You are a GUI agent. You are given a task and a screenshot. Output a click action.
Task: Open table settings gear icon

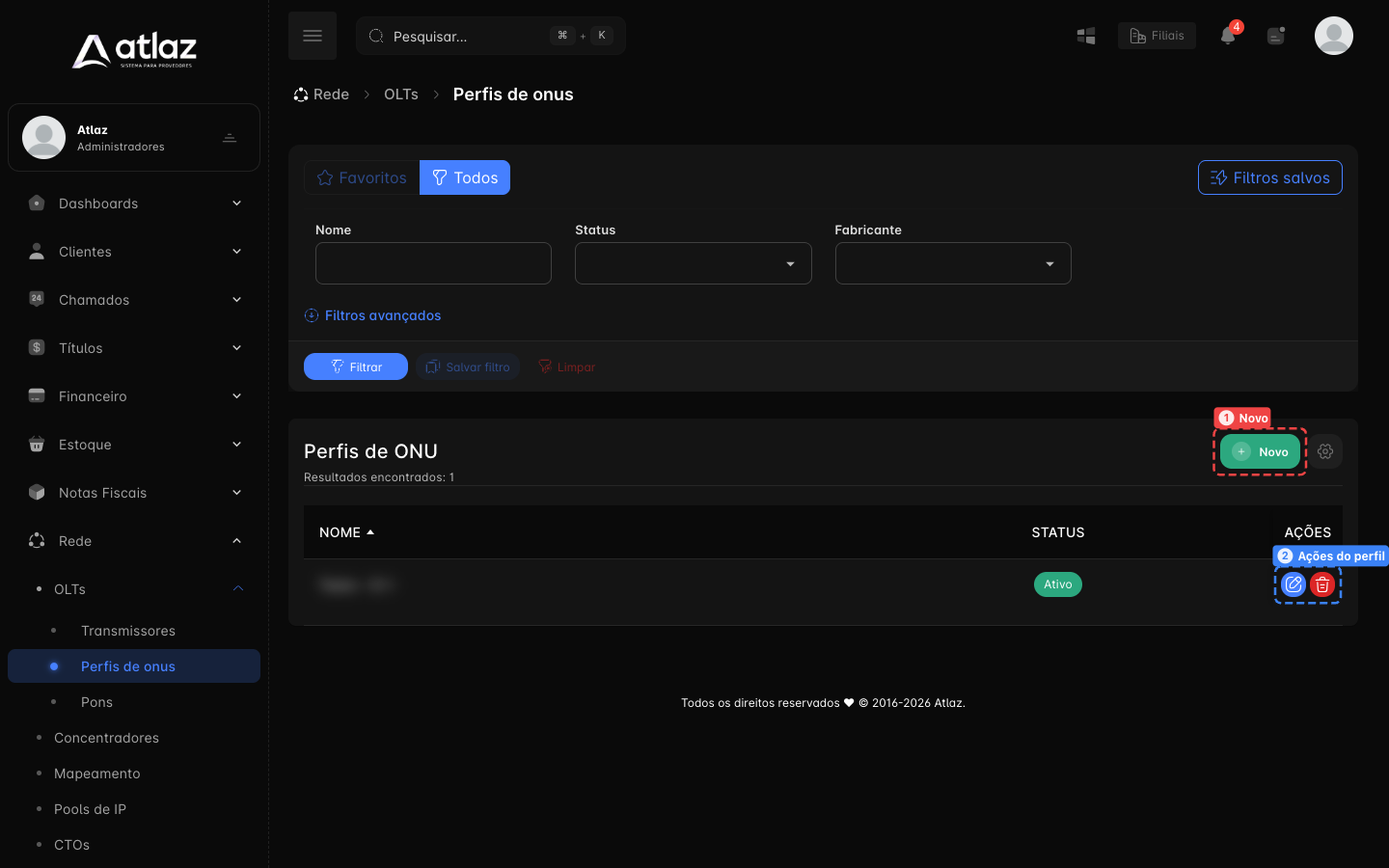click(1325, 451)
